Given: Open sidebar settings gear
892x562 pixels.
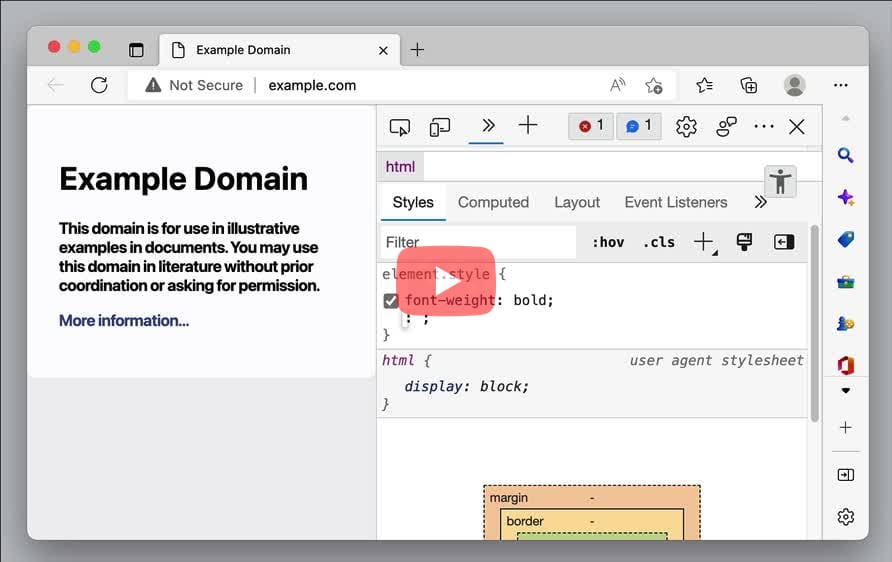Looking at the screenshot, I should 846,516.
